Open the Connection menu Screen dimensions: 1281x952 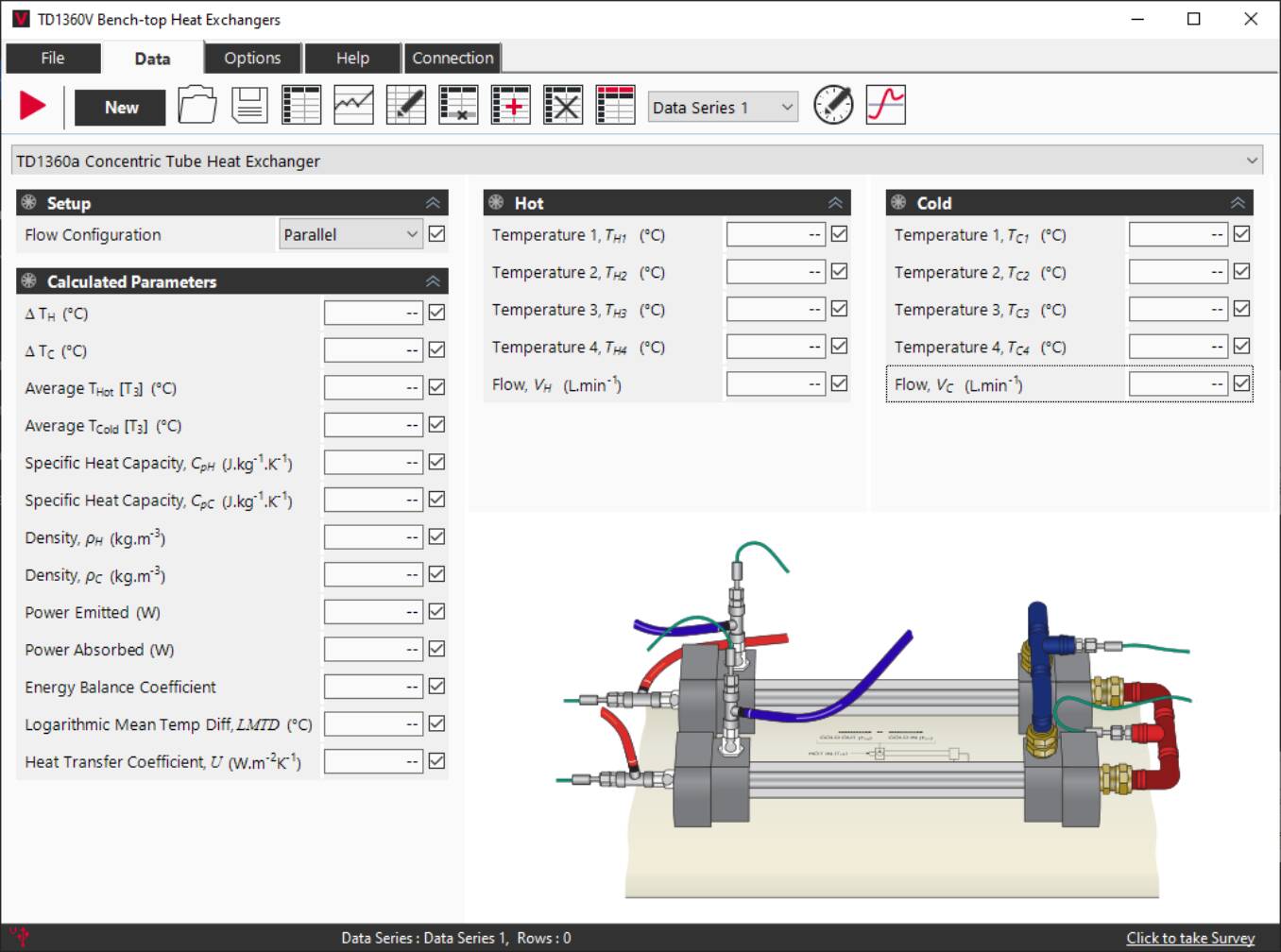pos(453,58)
